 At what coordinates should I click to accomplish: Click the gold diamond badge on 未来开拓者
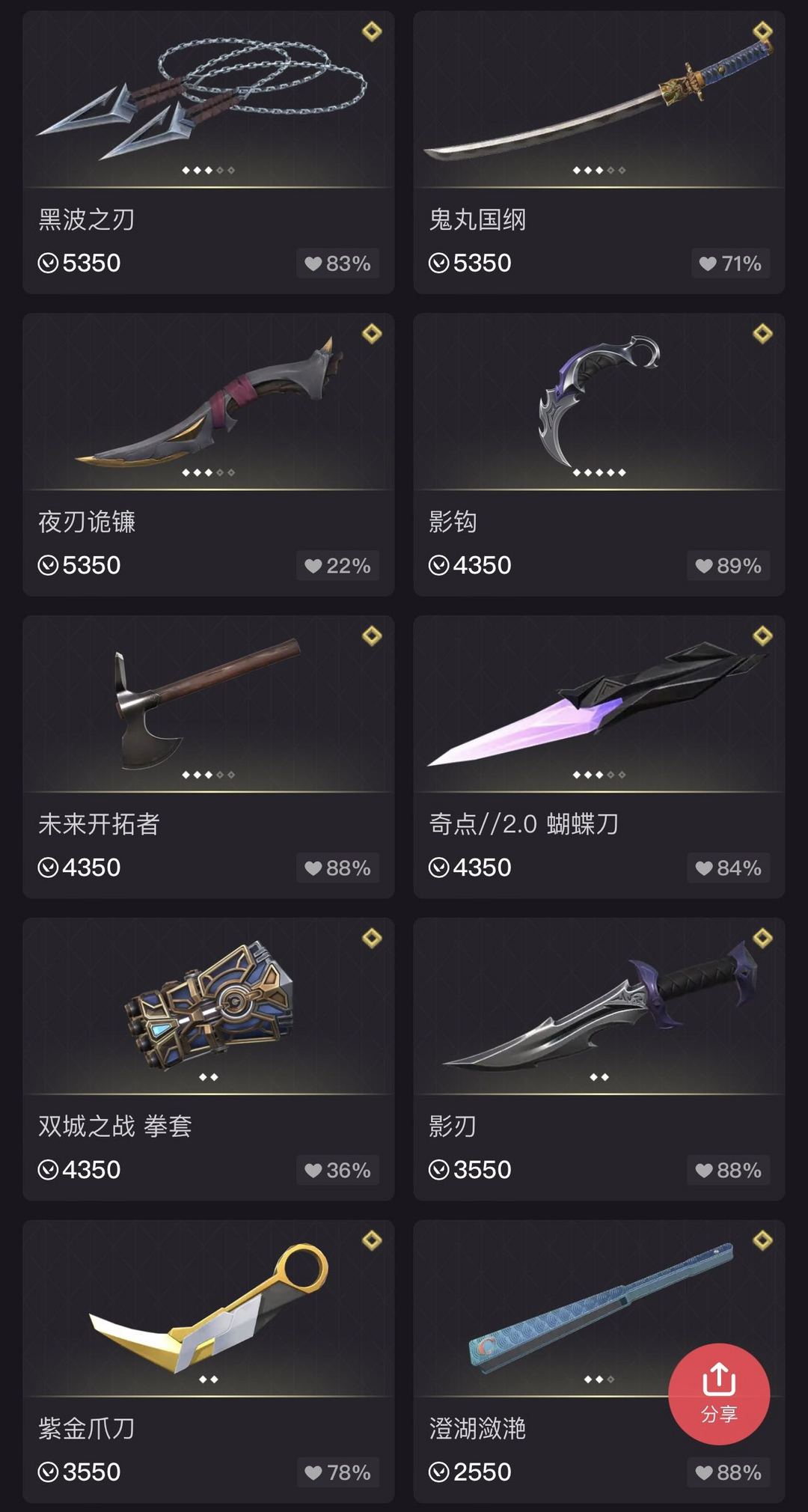click(x=372, y=636)
